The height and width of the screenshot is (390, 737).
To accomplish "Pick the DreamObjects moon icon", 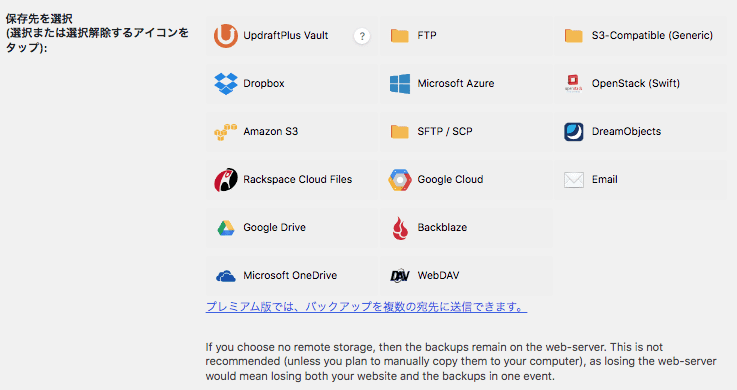I will 573,132.
